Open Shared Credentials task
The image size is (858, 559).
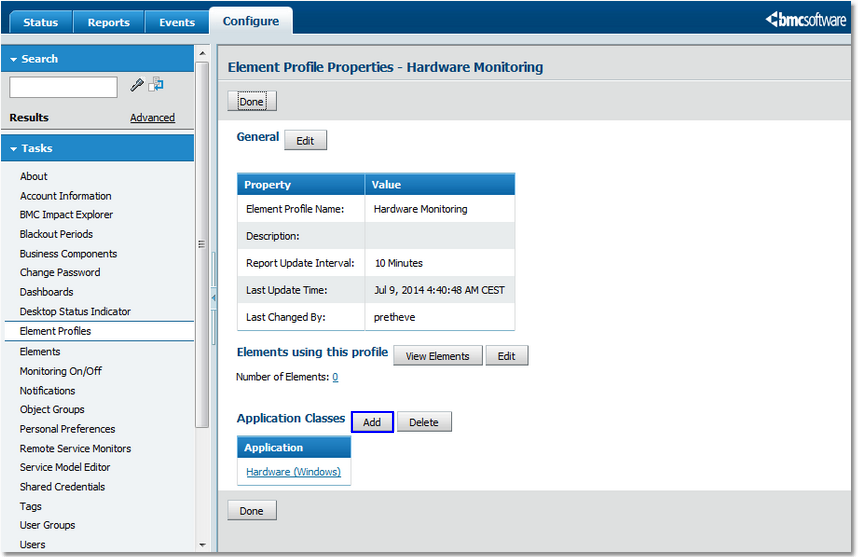tap(62, 487)
